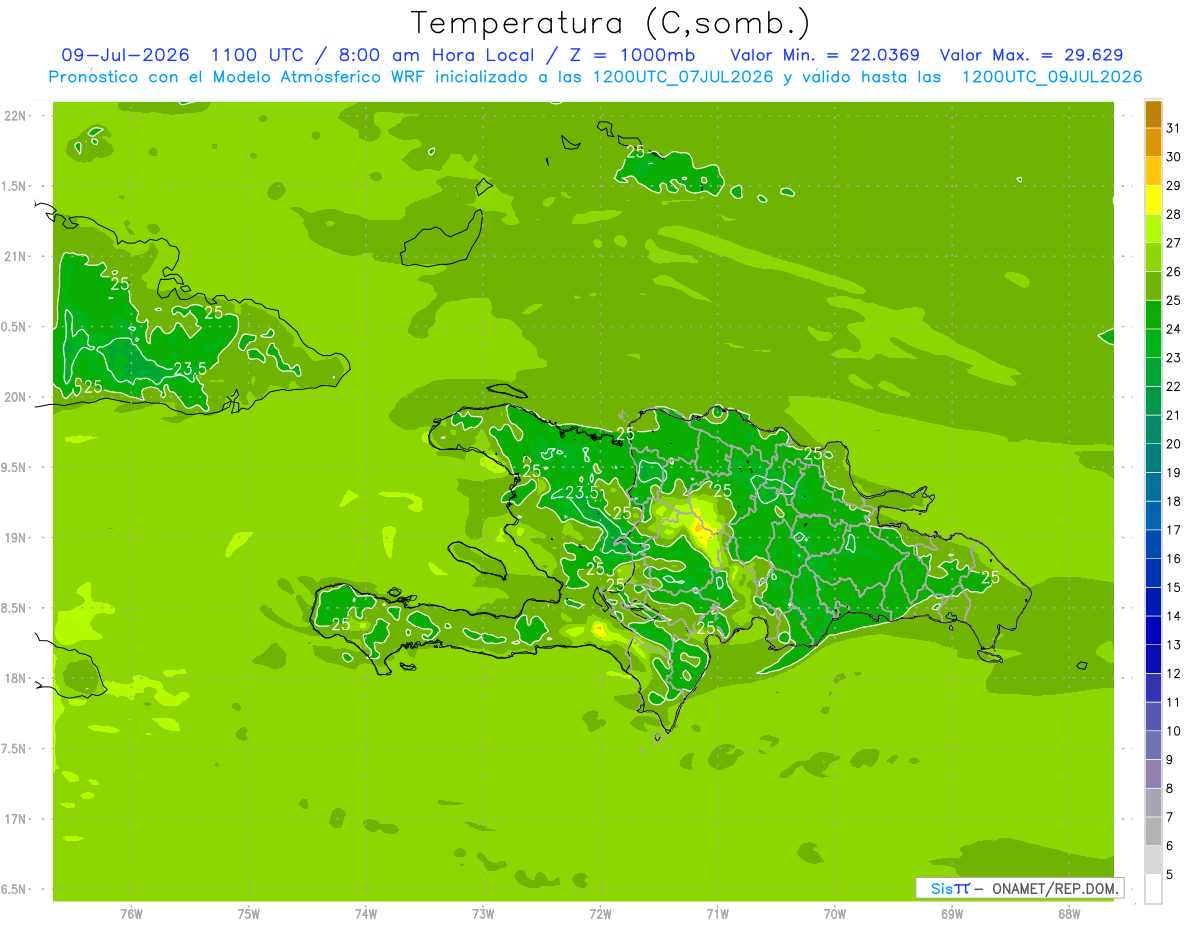Viewport: 1200px width, 927px height.
Task: Click the yellow legend swatch between 28 and 29
Action: point(1153,200)
